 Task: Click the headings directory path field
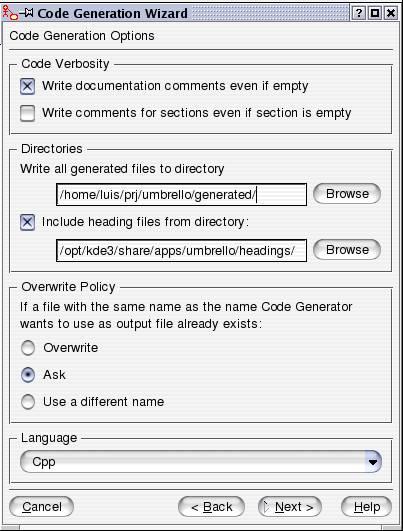click(x=182, y=251)
